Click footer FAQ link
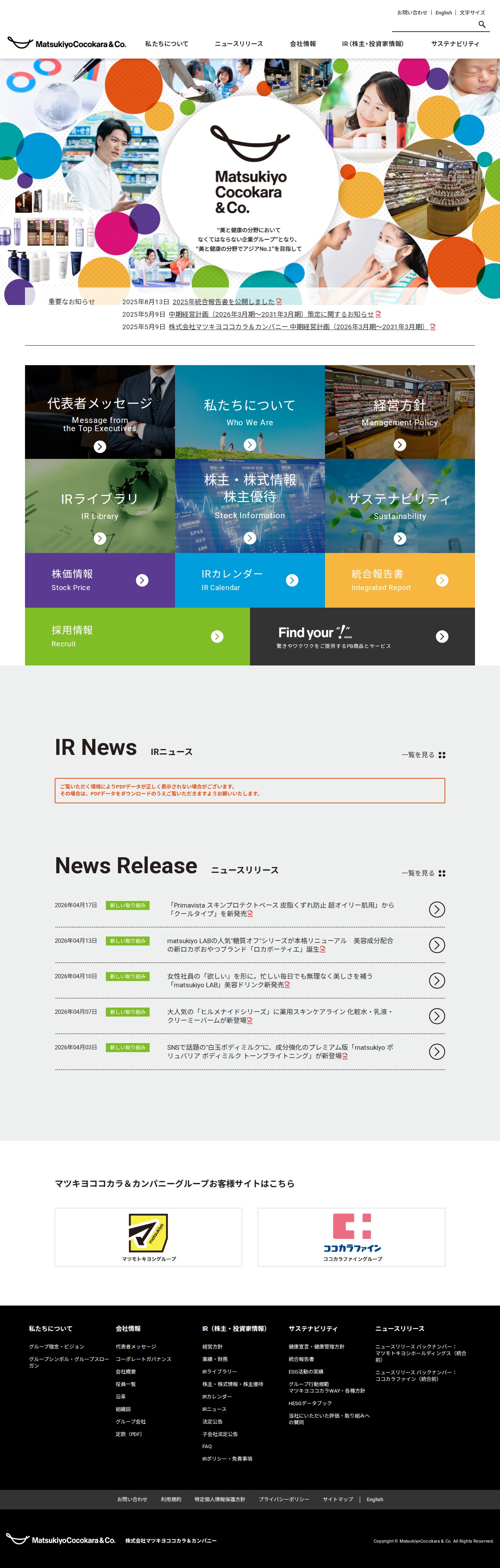The height and width of the screenshot is (1568, 500). (x=207, y=1446)
